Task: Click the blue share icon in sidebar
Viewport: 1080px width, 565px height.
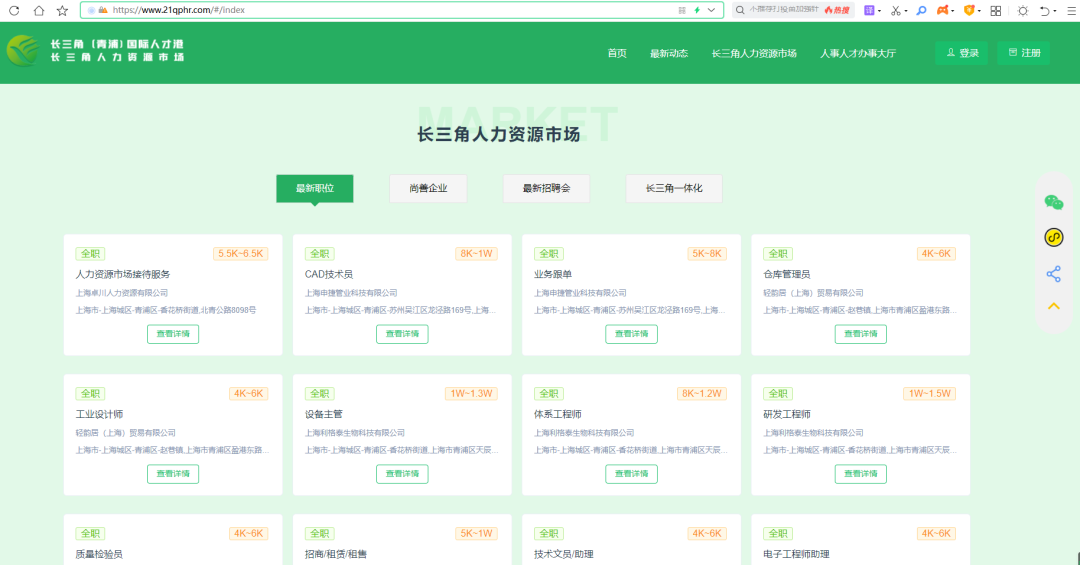Action: point(1054,274)
